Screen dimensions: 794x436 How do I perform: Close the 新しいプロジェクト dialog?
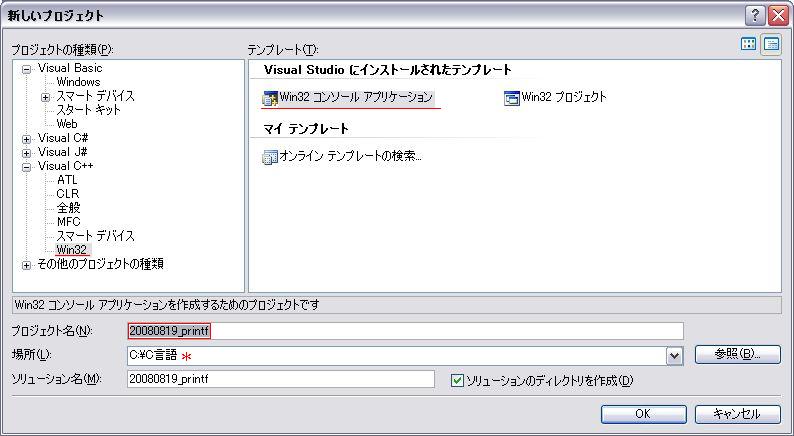[778, 16]
